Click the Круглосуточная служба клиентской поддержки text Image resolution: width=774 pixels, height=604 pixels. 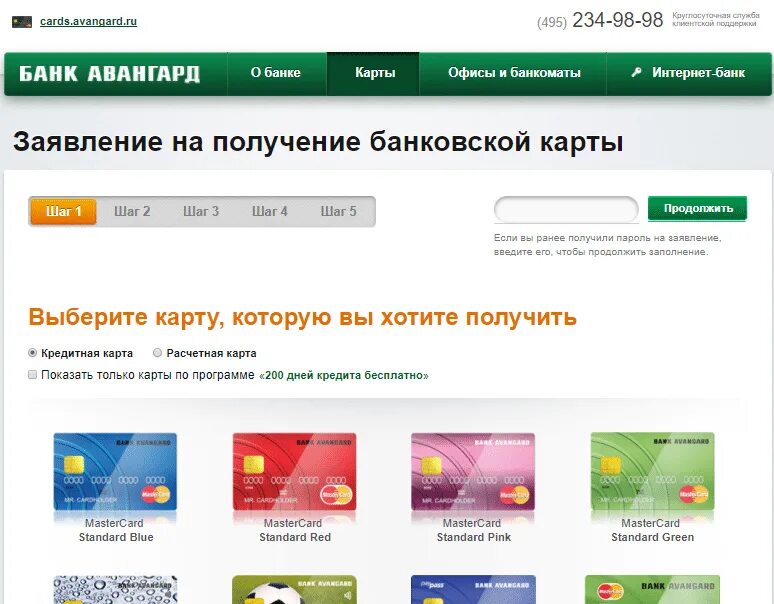tap(715, 20)
